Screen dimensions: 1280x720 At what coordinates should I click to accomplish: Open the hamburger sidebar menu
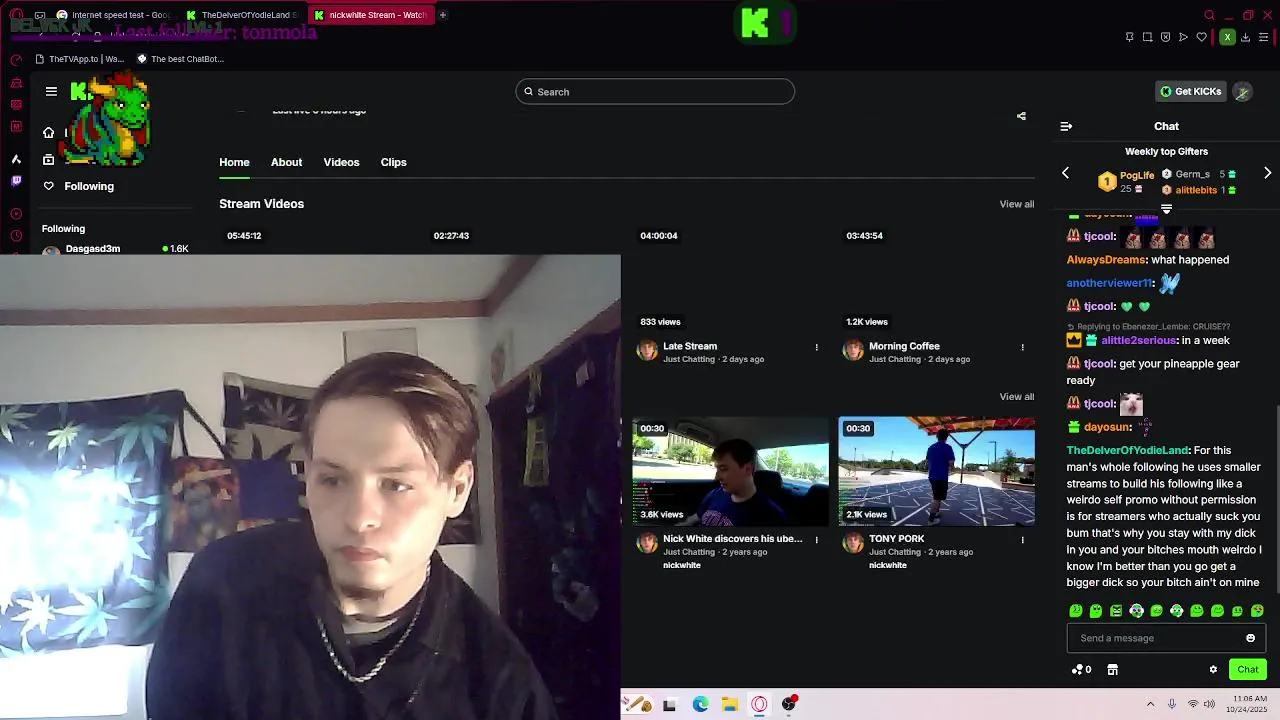point(51,92)
